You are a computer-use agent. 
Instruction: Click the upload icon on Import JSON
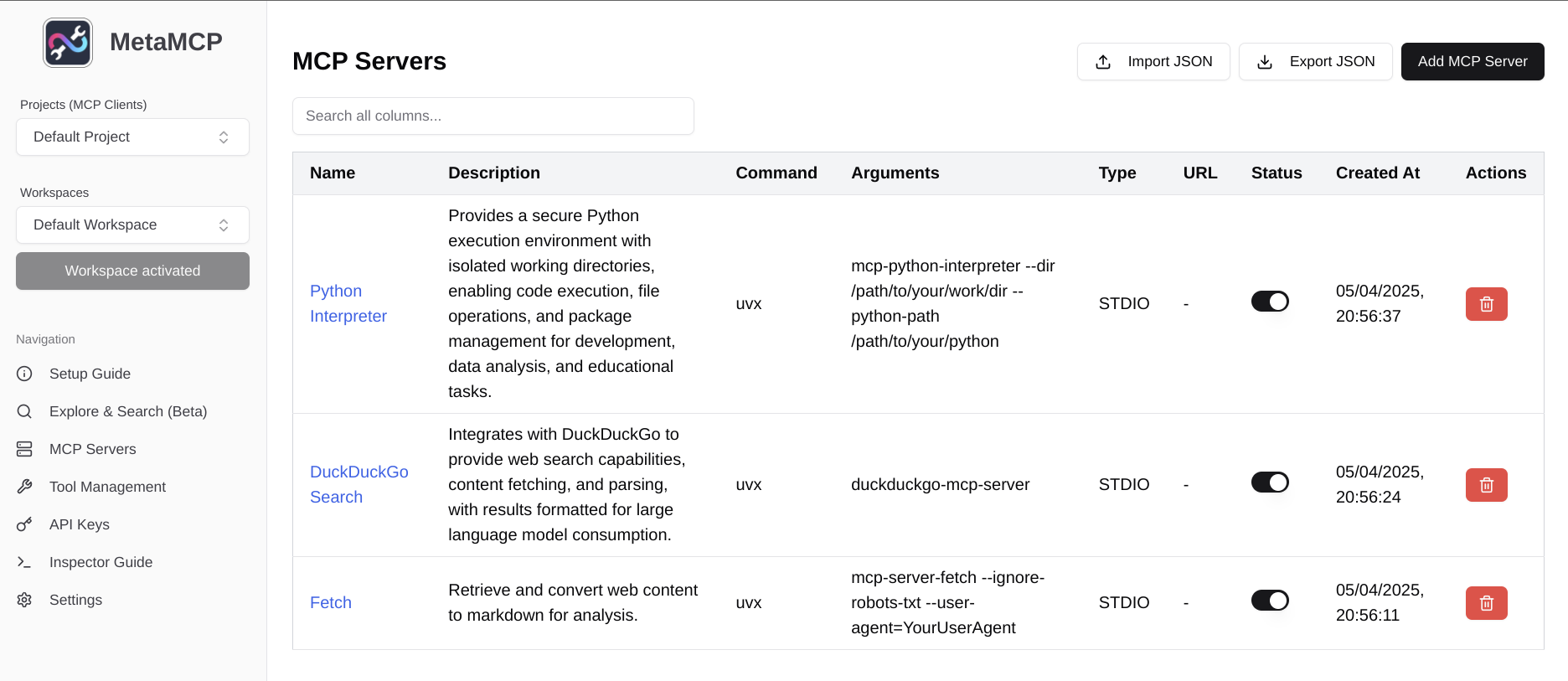1103,62
